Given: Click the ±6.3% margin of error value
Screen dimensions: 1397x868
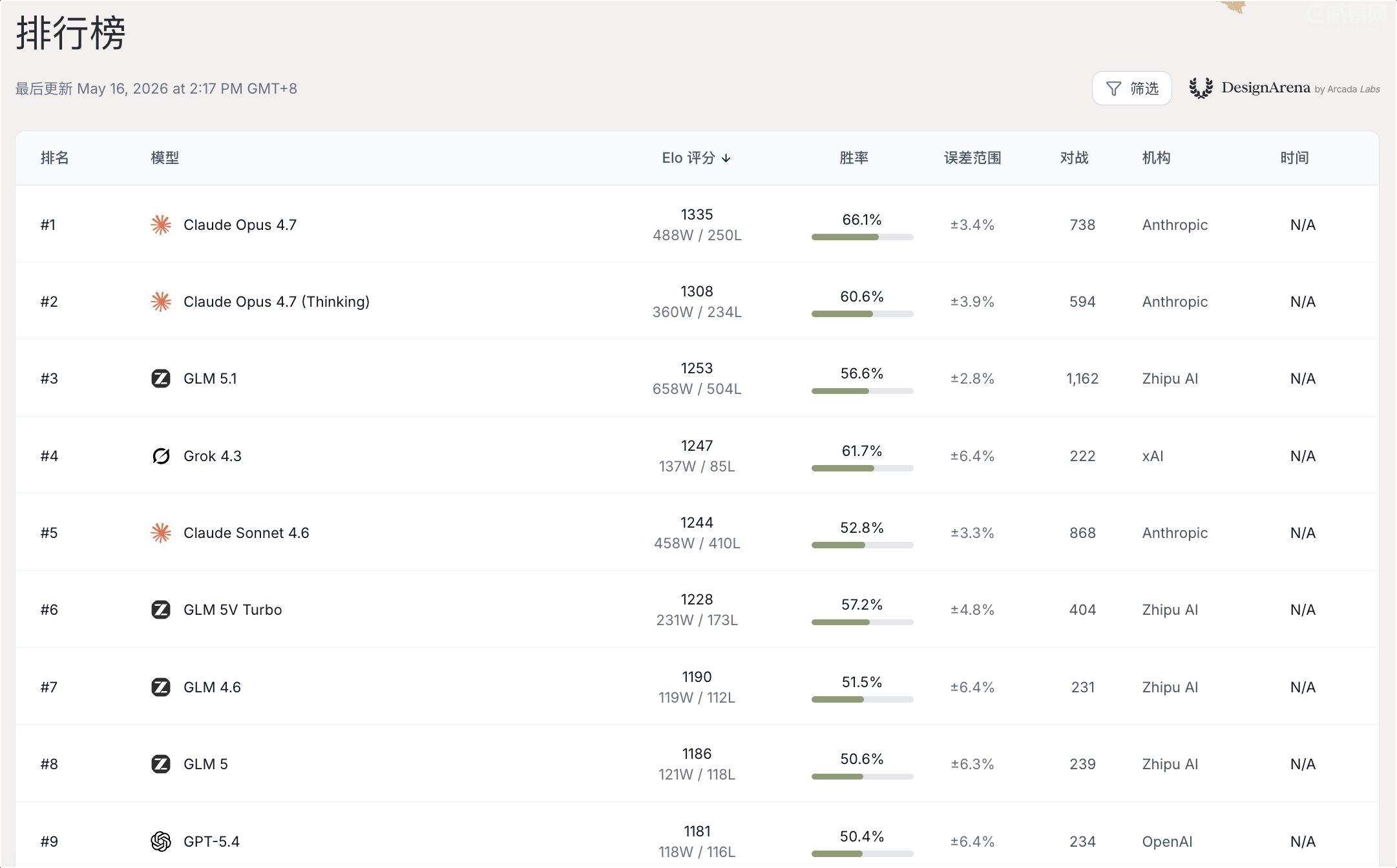Looking at the screenshot, I should click(x=972, y=764).
